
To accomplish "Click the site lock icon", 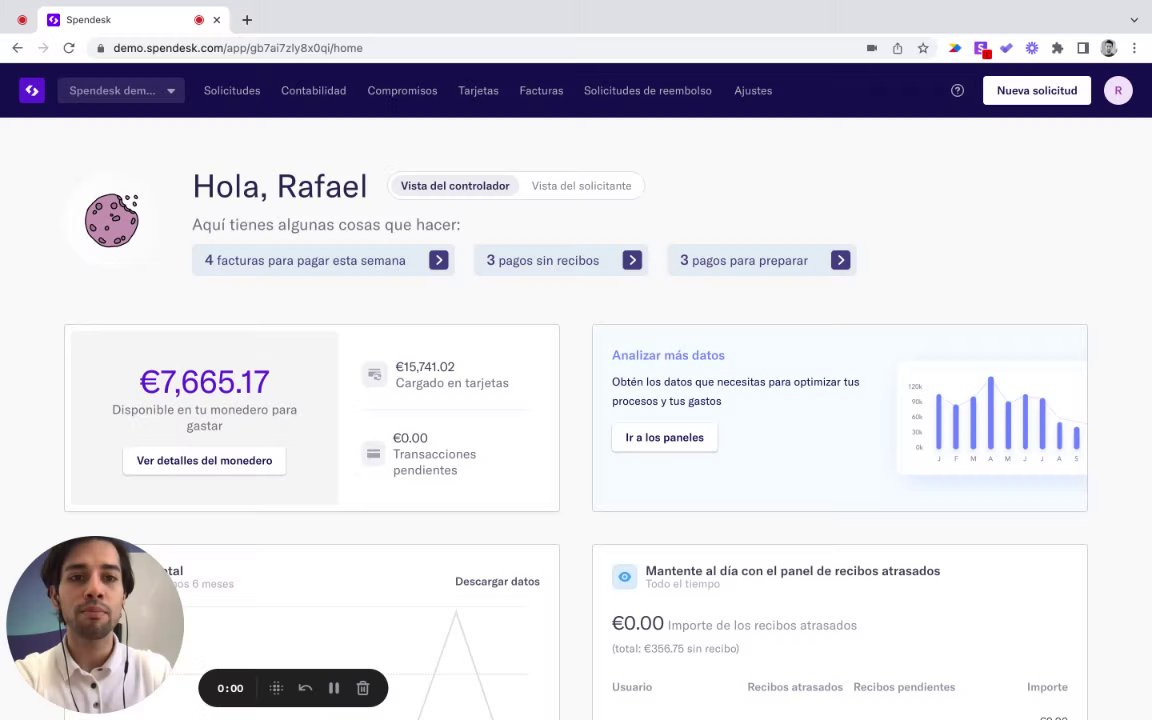I will coord(100,48).
